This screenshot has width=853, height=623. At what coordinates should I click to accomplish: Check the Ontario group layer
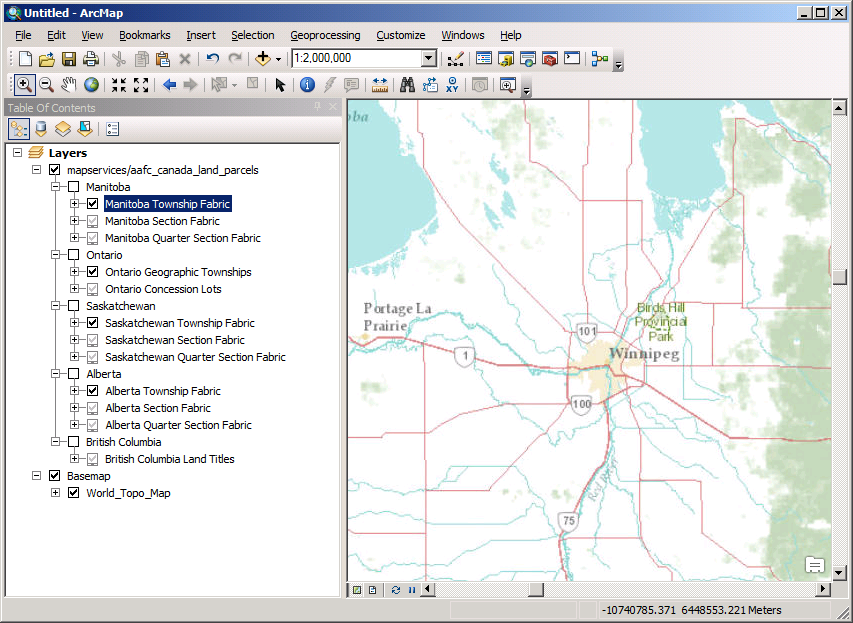point(73,255)
